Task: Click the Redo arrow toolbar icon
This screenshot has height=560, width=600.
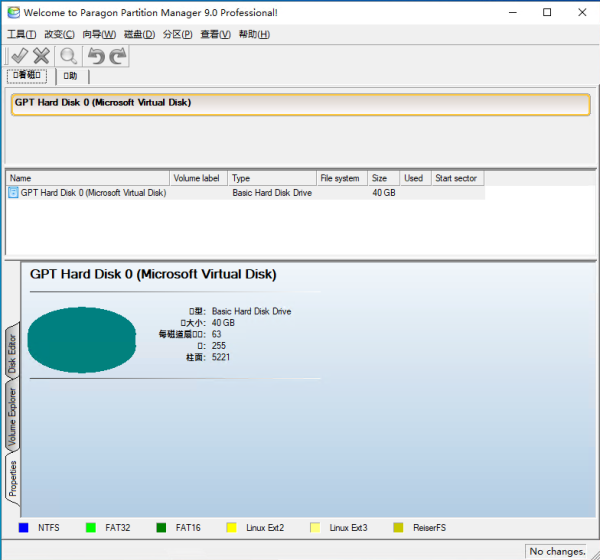Action: tap(118, 56)
